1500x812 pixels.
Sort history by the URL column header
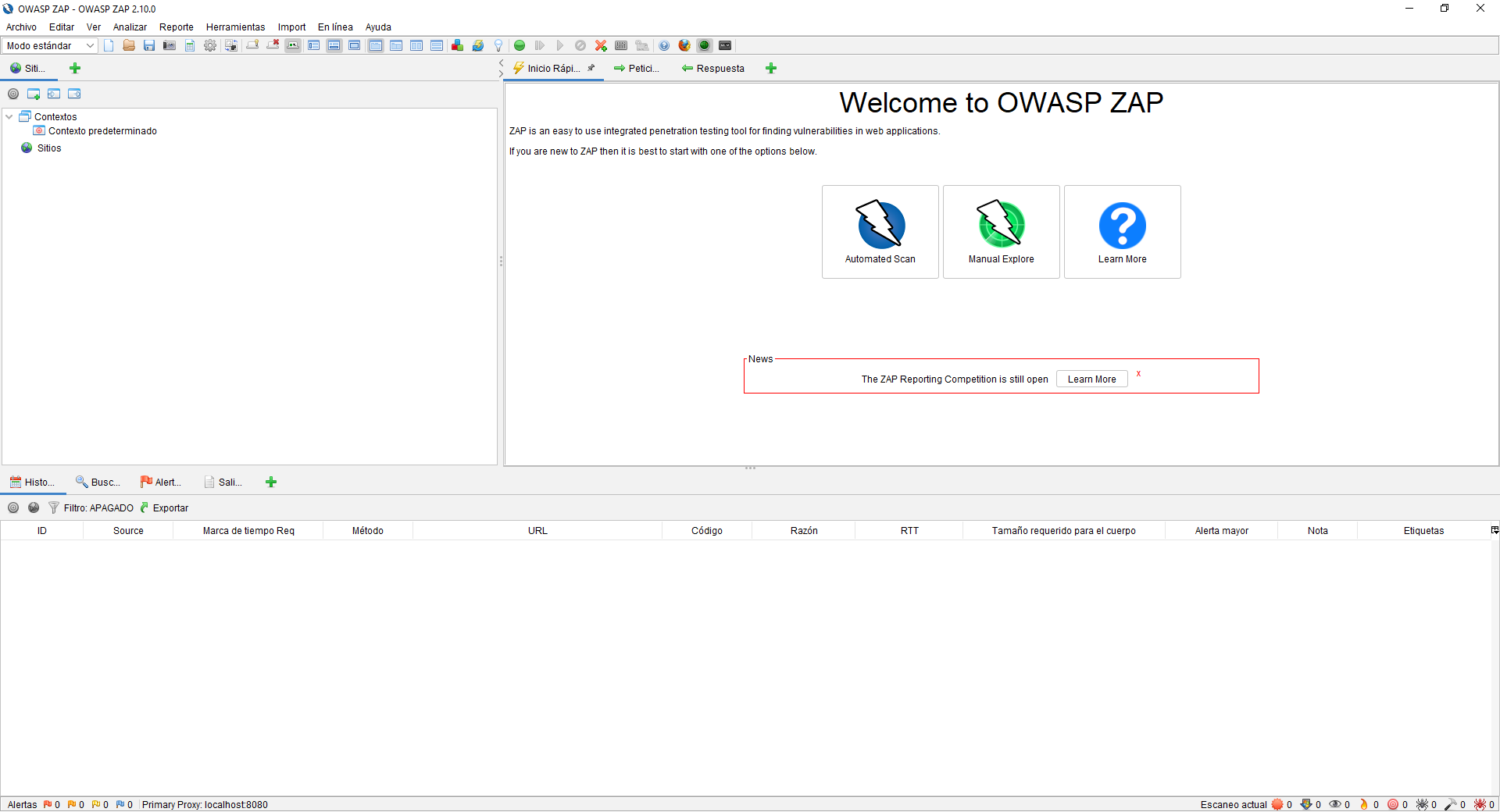[x=537, y=531]
